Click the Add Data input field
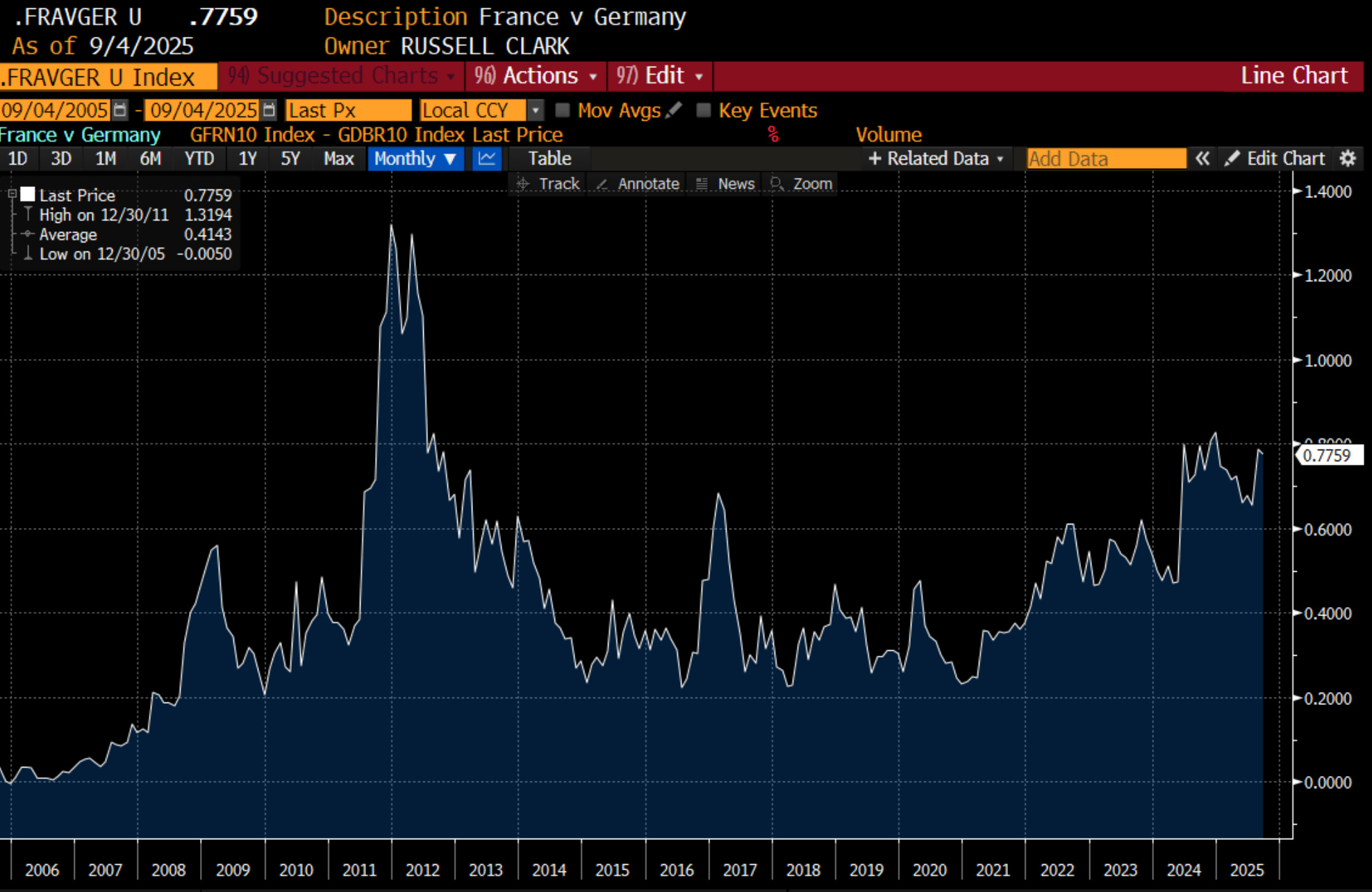This screenshot has height=892, width=1372. (x=1106, y=158)
